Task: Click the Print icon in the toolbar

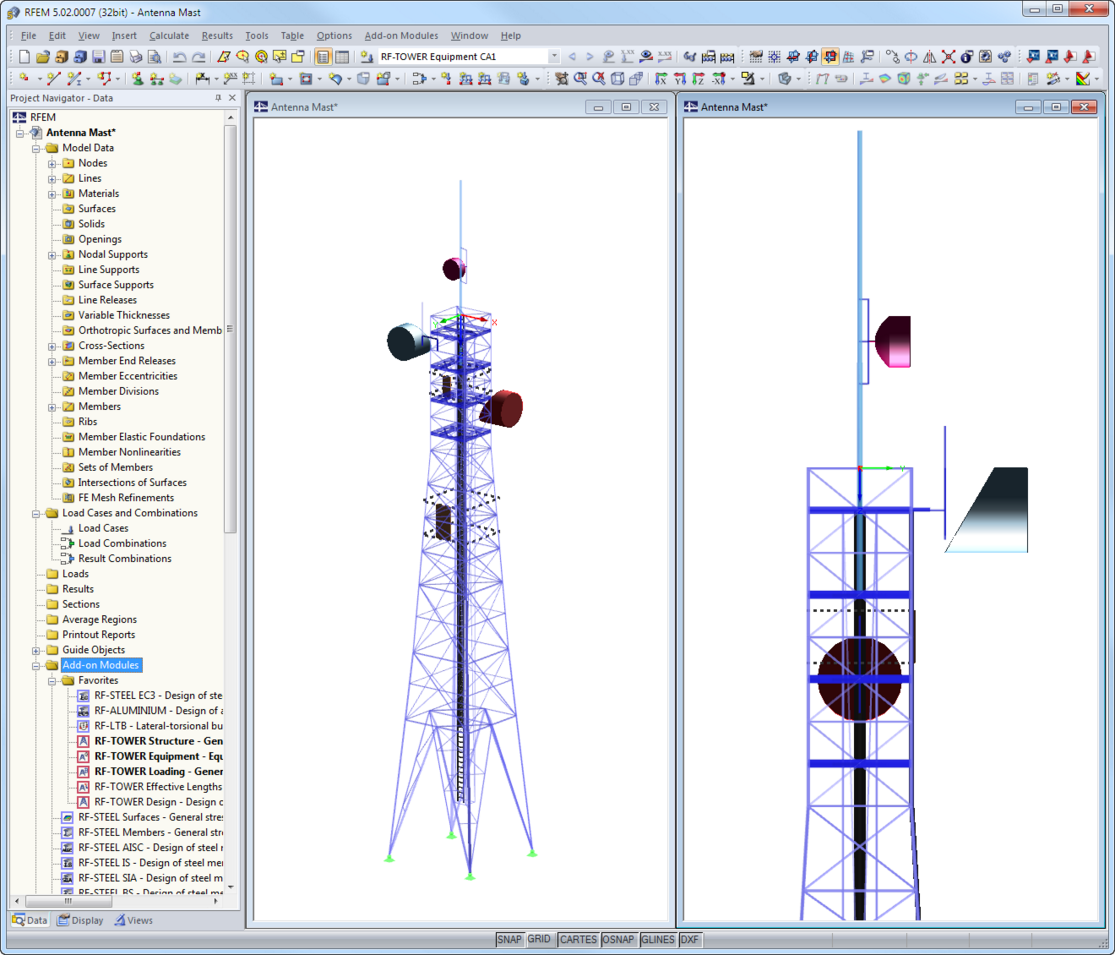Action: tap(136, 58)
